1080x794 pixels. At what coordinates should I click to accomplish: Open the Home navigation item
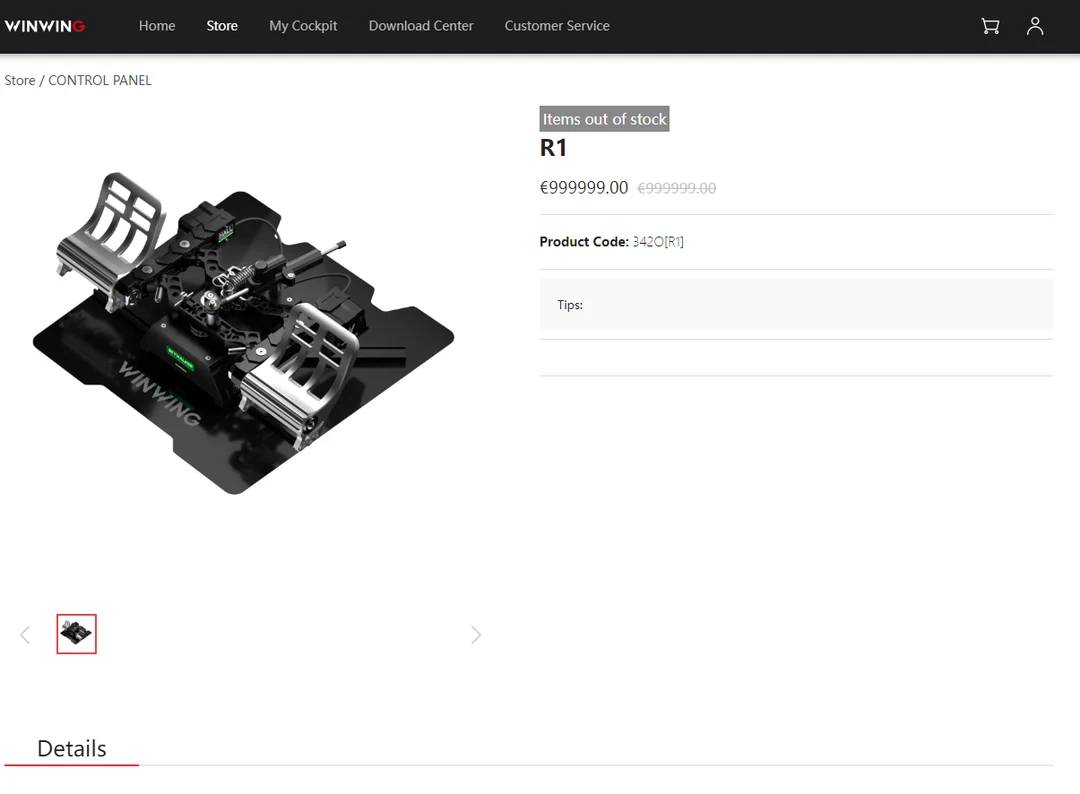coord(157,26)
